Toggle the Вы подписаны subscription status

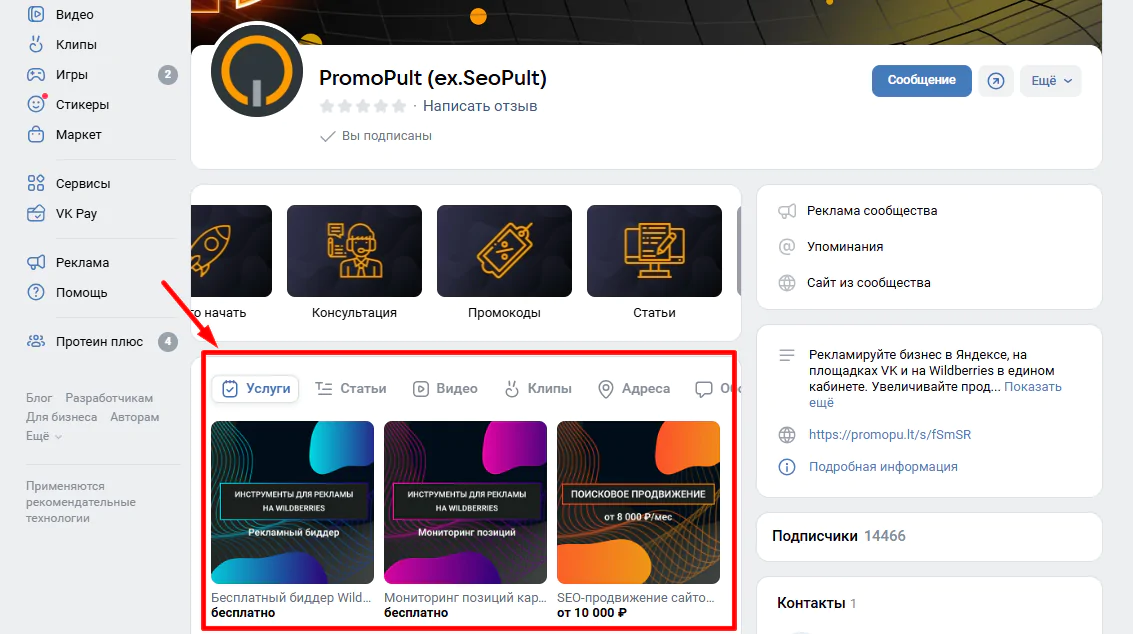tap(376, 136)
